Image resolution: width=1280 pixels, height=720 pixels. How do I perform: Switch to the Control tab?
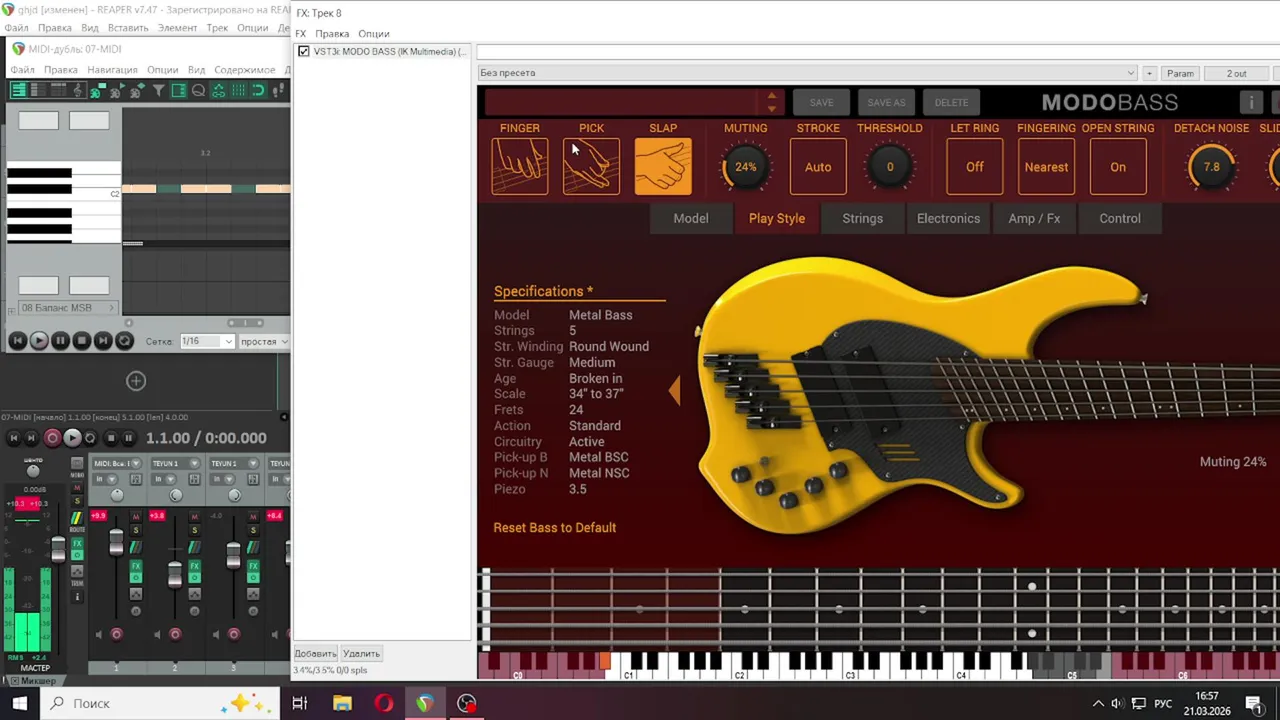point(1120,218)
